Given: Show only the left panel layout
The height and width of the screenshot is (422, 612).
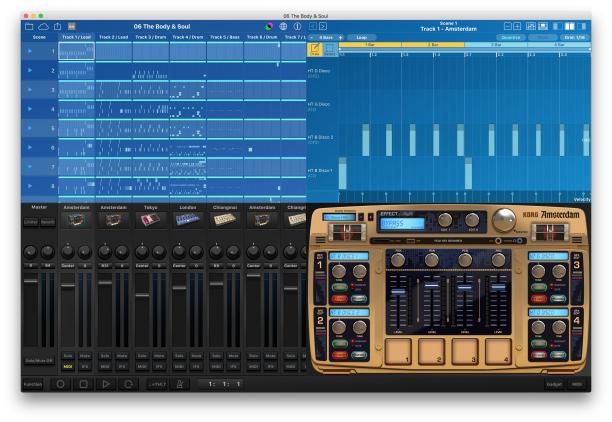Looking at the screenshot, I should tap(559, 26).
